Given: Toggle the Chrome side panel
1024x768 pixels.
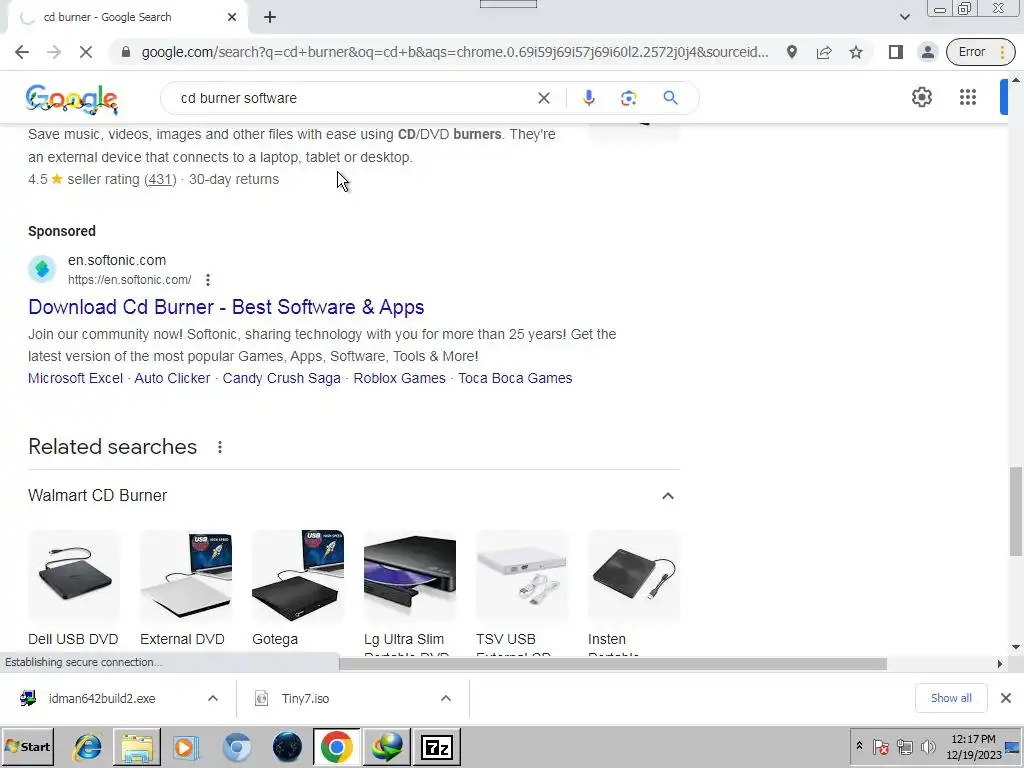Looking at the screenshot, I should tap(895, 52).
